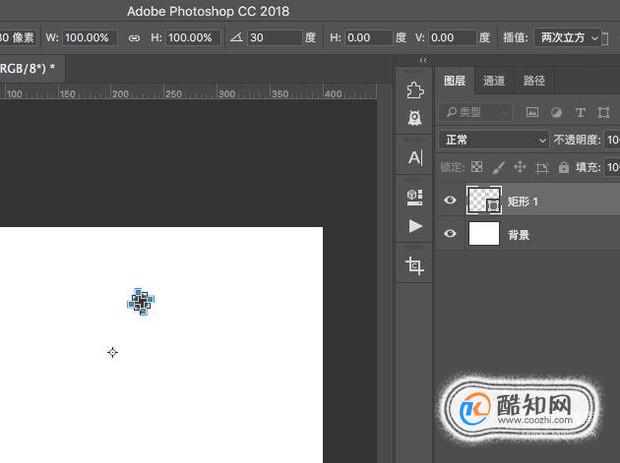
Task: Click the rotation angle field showing 30
Action: click(275, 38)
